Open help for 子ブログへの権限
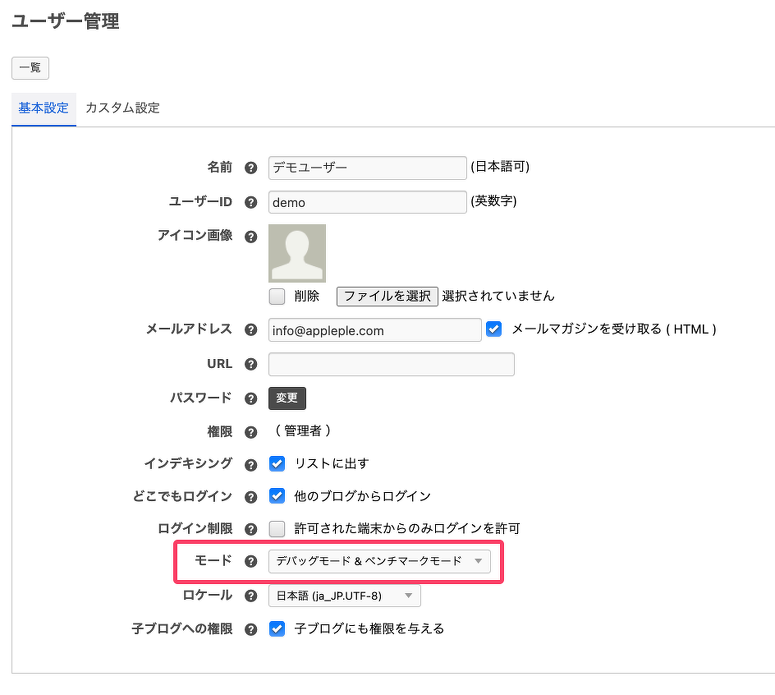 click(x=251, y=629)
